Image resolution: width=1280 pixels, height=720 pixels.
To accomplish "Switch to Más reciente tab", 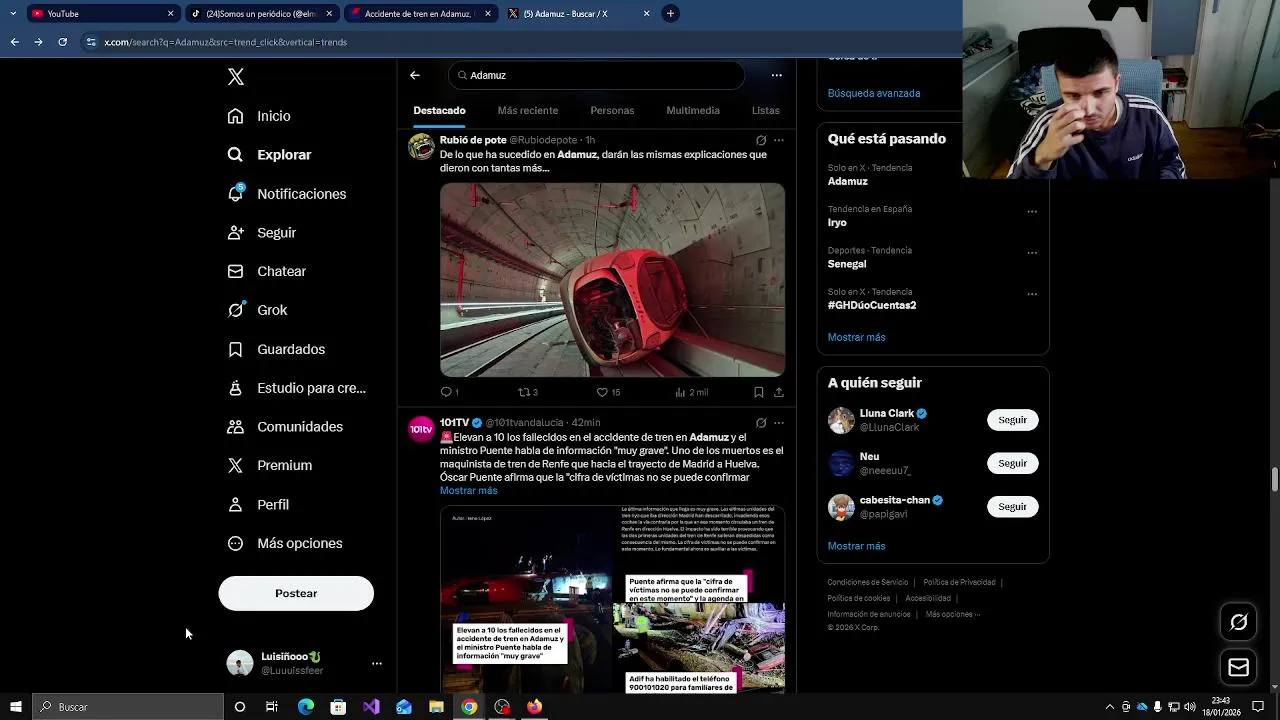I will coord(527,110).
